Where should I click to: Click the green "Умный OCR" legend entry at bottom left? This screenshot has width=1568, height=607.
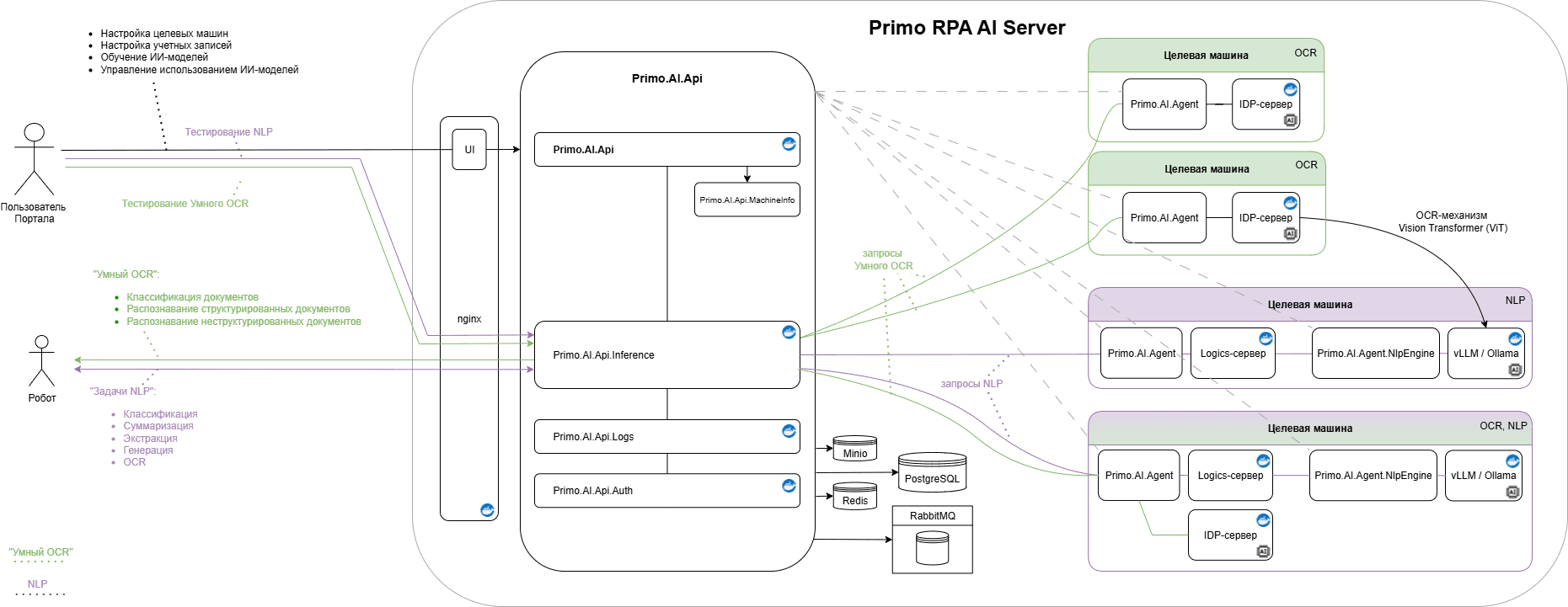[40, 553]
